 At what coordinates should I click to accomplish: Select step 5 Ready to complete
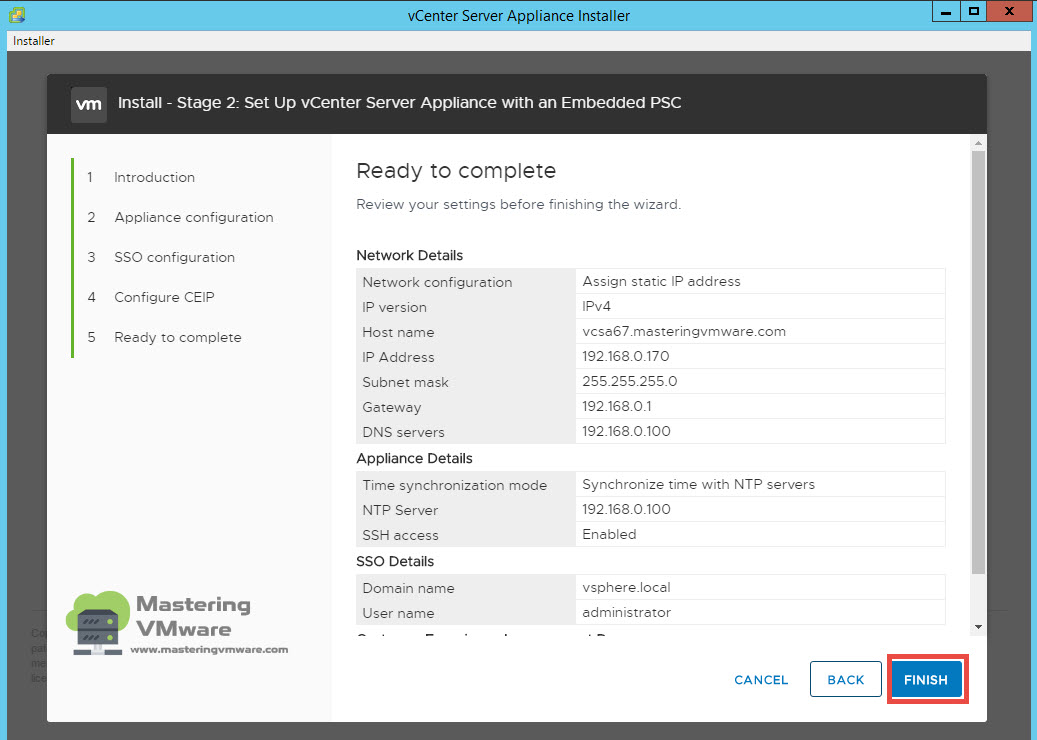point(178,337)
